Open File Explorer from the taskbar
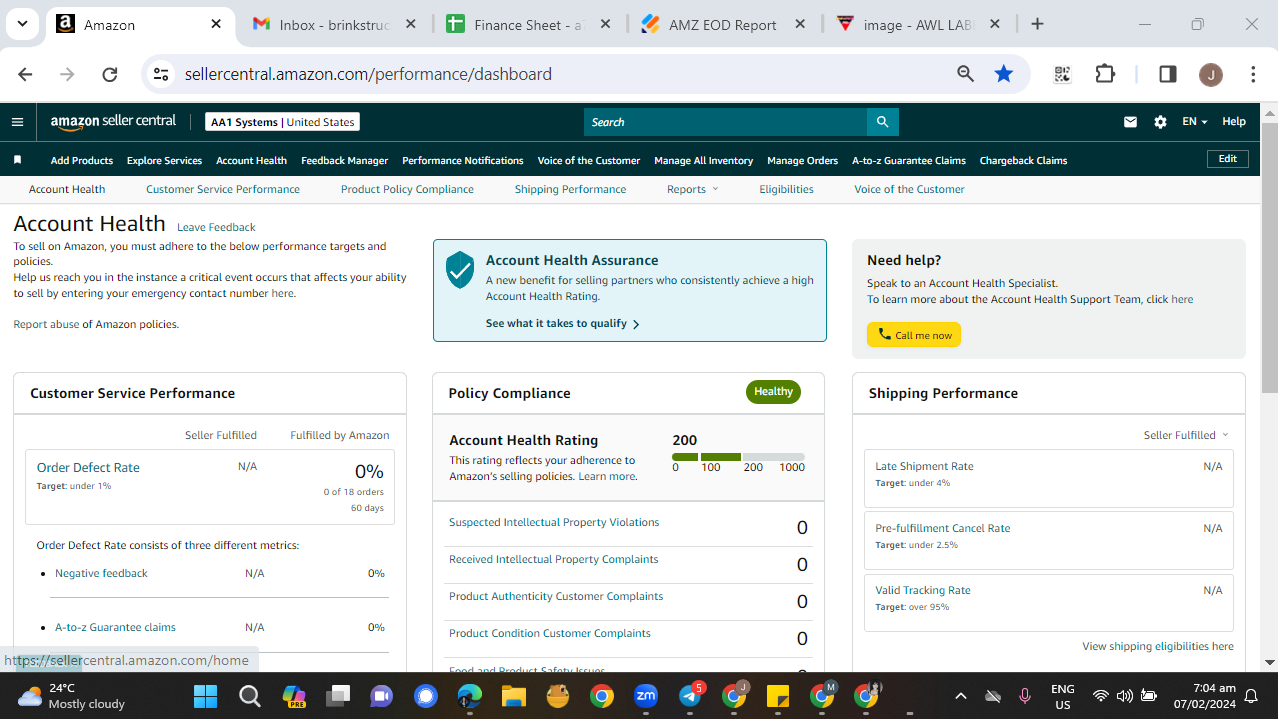The image size is (1278, 719). pyautogui.click(x=513, y=696)
